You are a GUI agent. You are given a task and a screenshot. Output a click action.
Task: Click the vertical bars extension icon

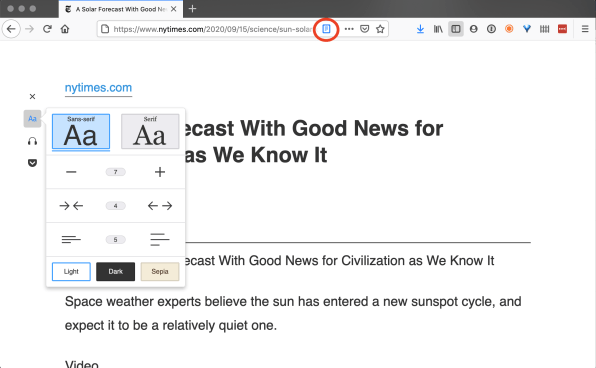click(x=544, y=29)
